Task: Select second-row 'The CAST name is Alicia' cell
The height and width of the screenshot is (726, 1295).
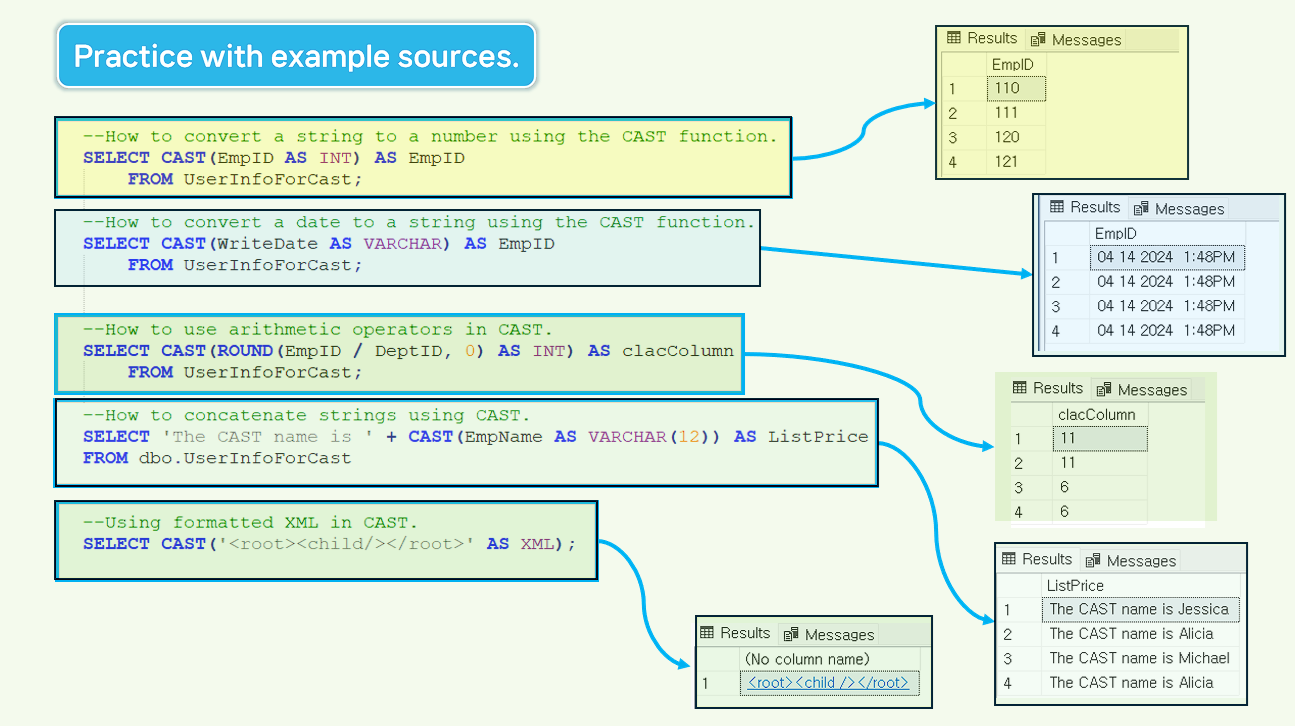Action: click(x=1140, y=633)
